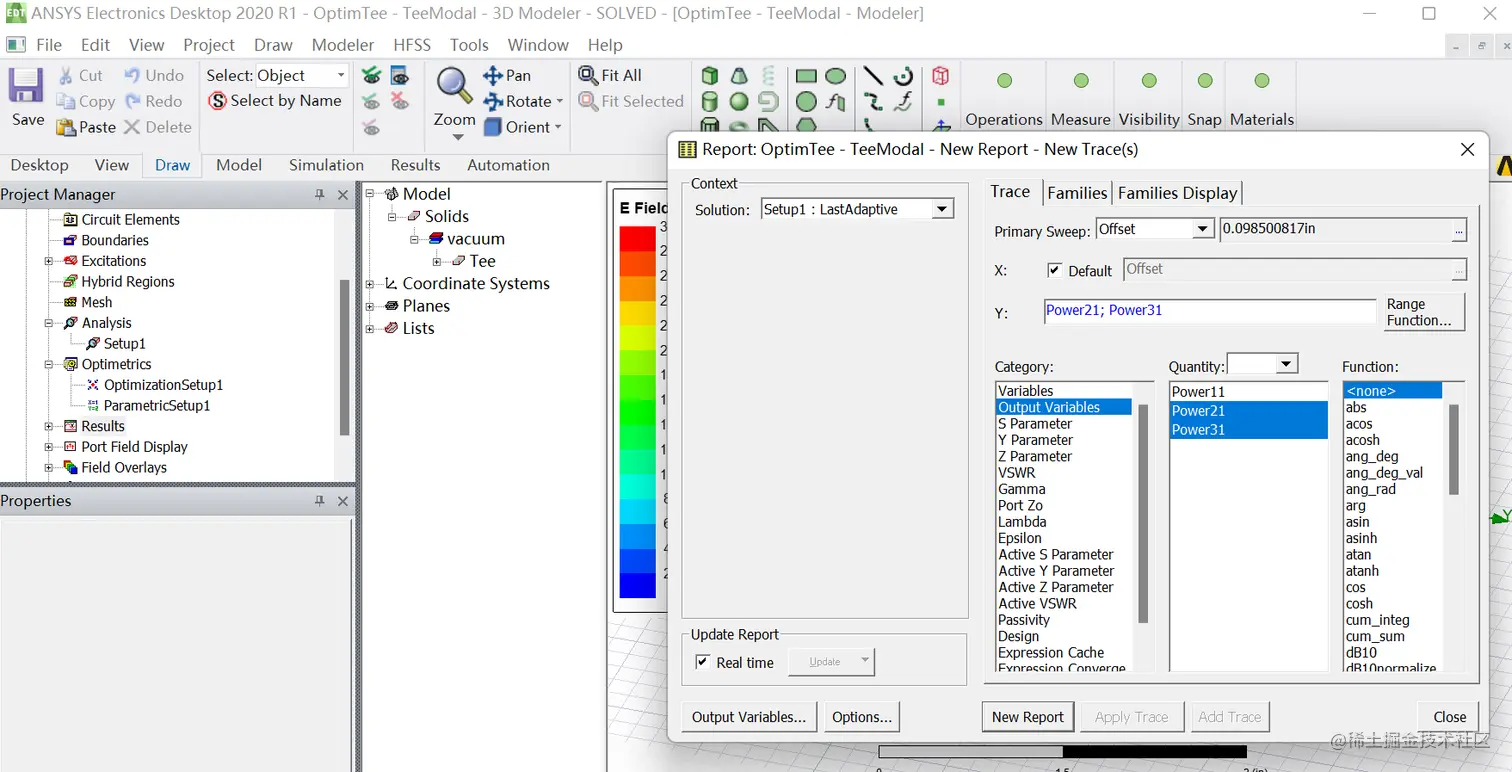Click the Select by Name icon
The height and width of the screenshot is (772, 1512).
pyautogui.click(x=217, y=101)
